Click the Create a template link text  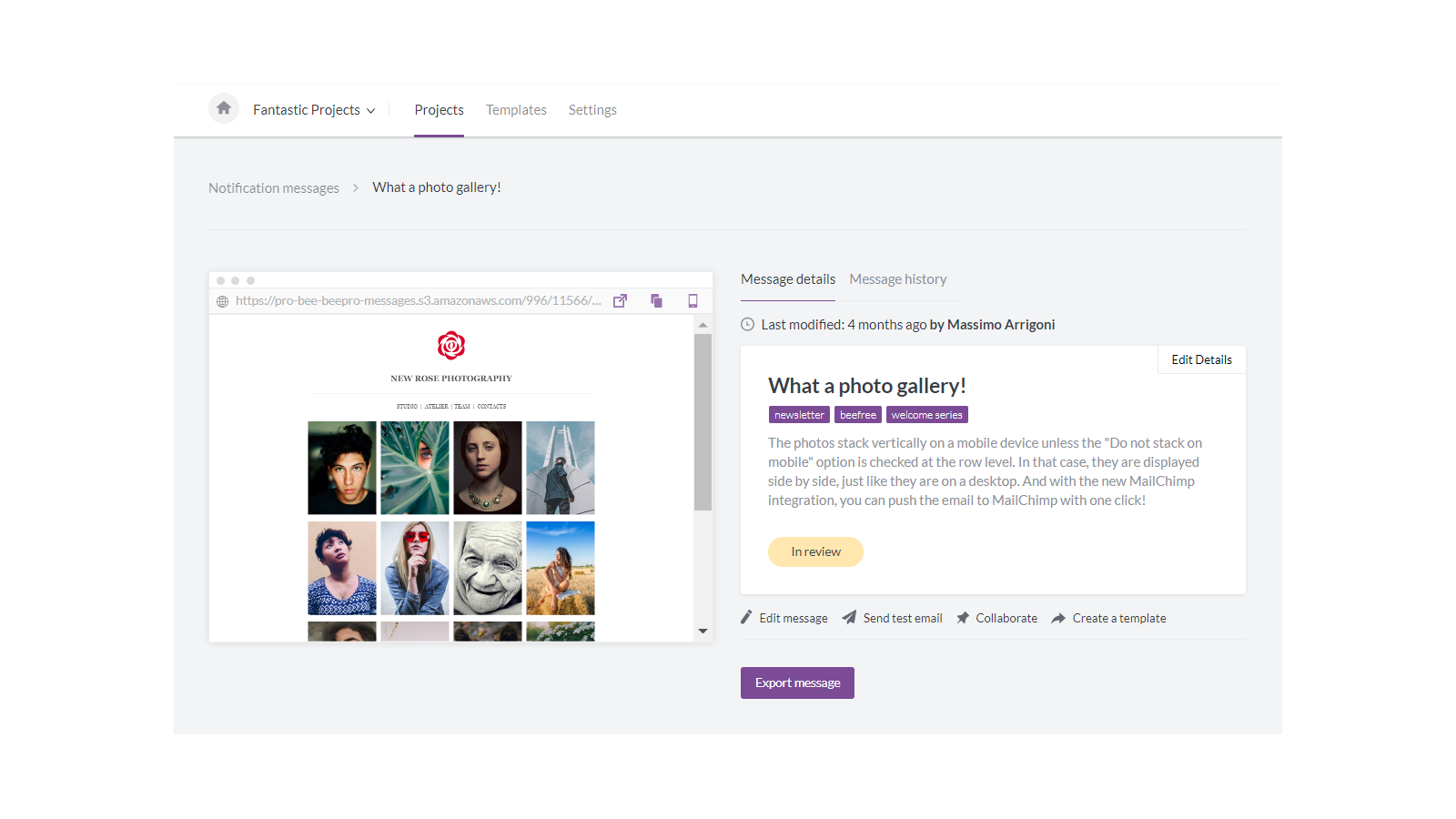[x=1119, y=618]
